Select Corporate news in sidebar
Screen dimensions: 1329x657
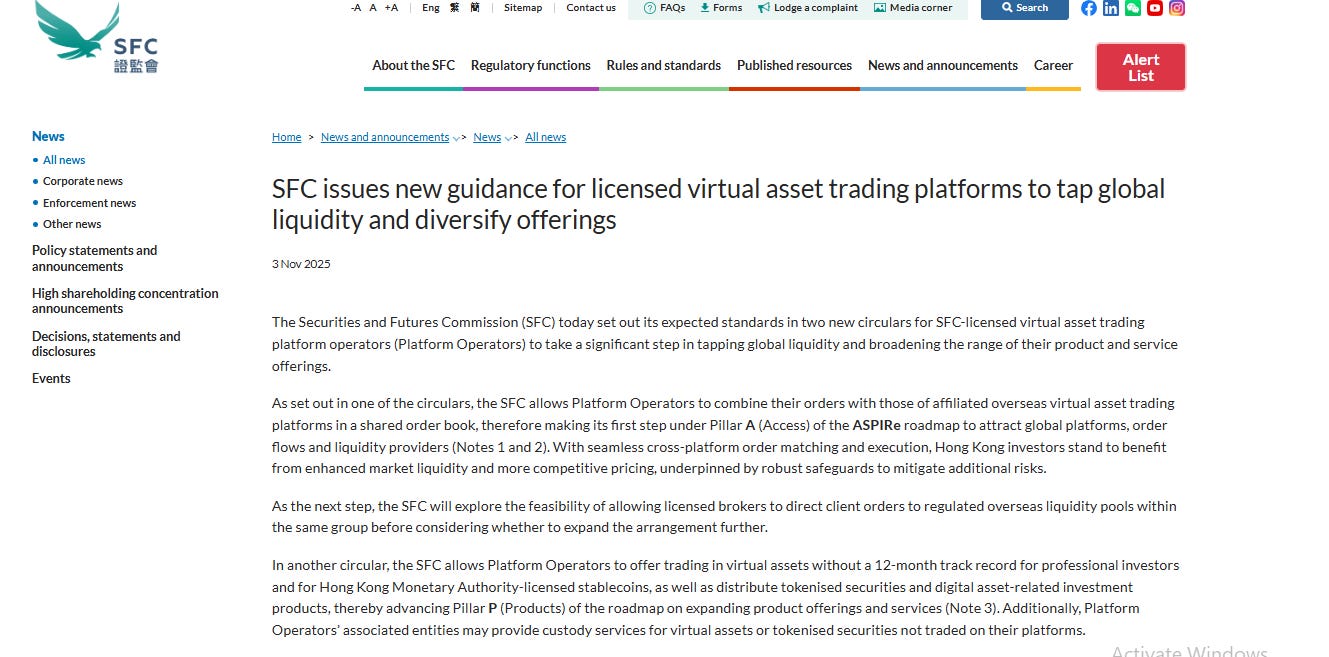[x=83, y=181]
